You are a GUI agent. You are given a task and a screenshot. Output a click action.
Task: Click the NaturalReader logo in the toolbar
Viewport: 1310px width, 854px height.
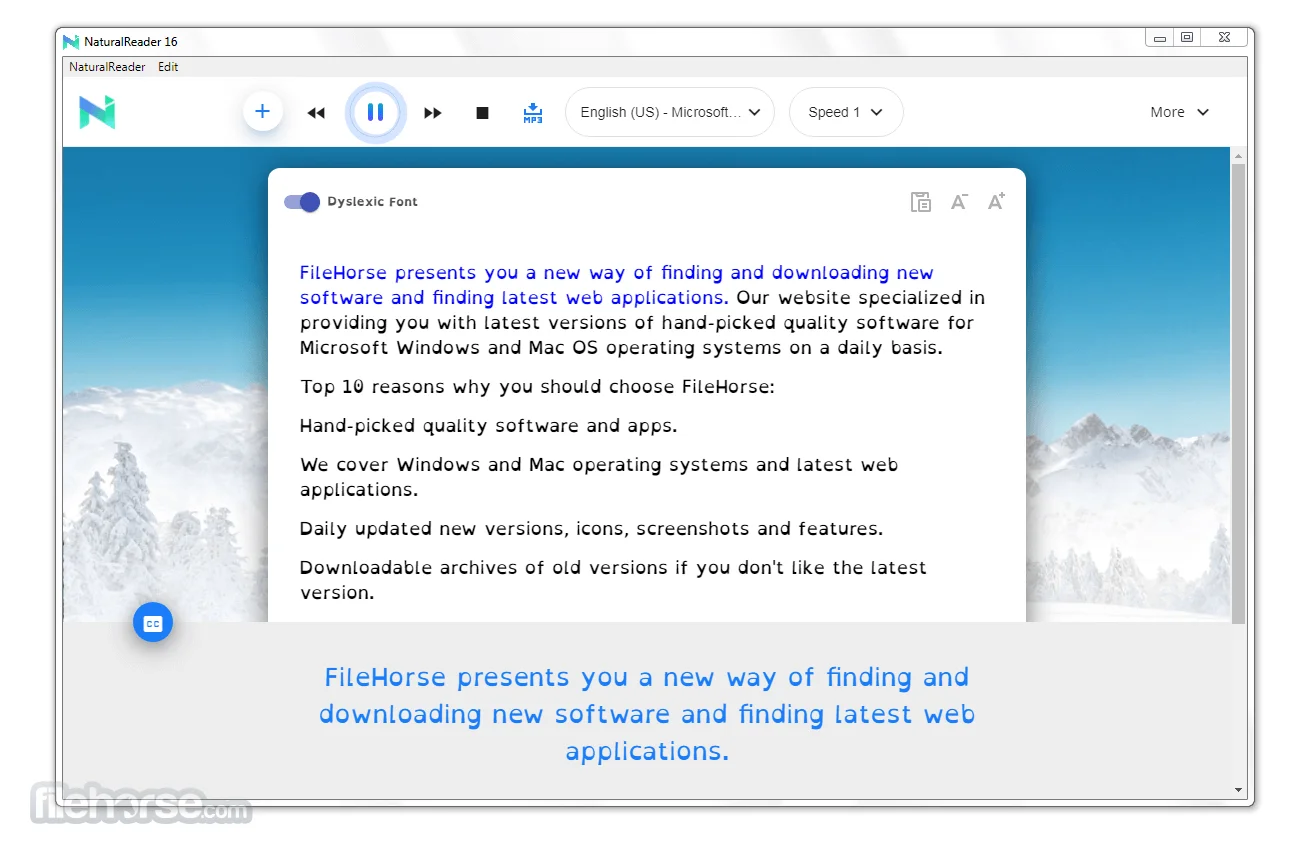[98, 112]
